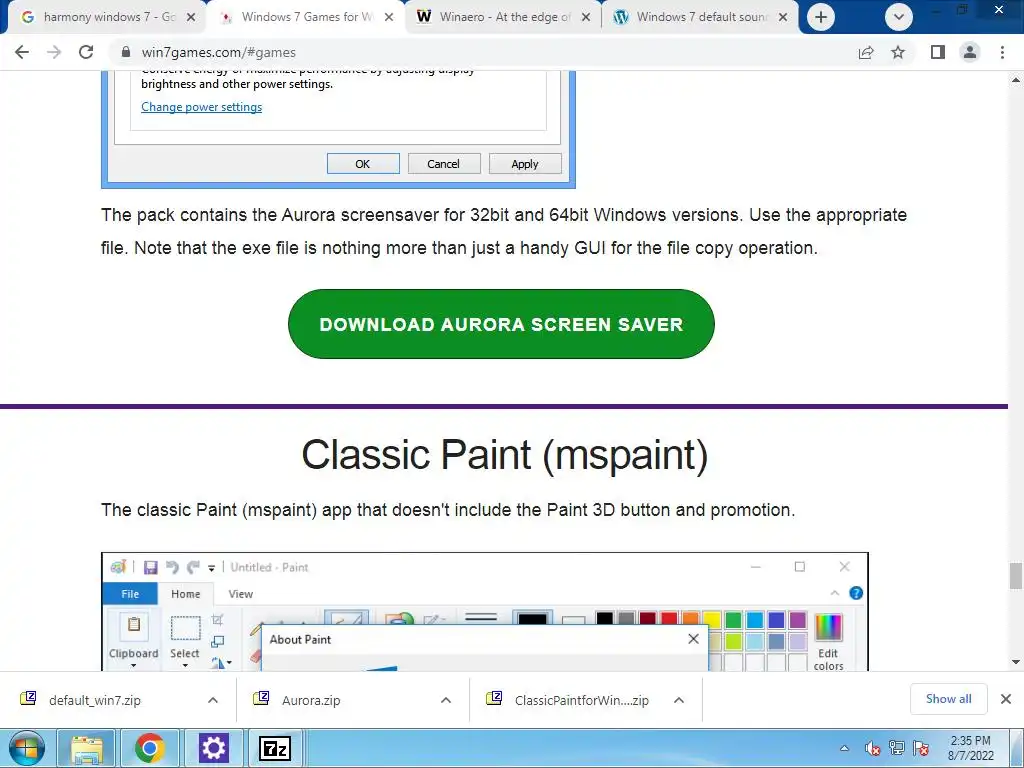Open the Chrome profile icon
The height and width of the screenshot is (768, 1024).
tap(970, 52)
